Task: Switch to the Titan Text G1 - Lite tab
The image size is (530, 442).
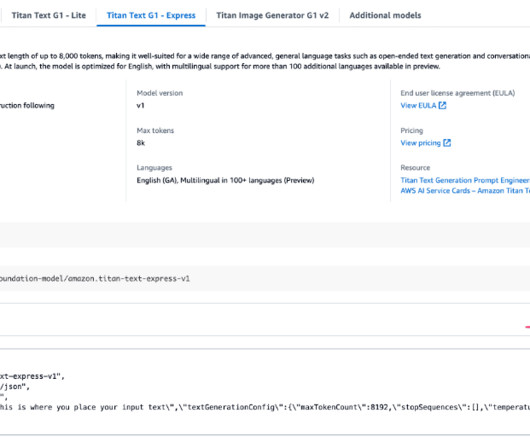Action: 49,16
